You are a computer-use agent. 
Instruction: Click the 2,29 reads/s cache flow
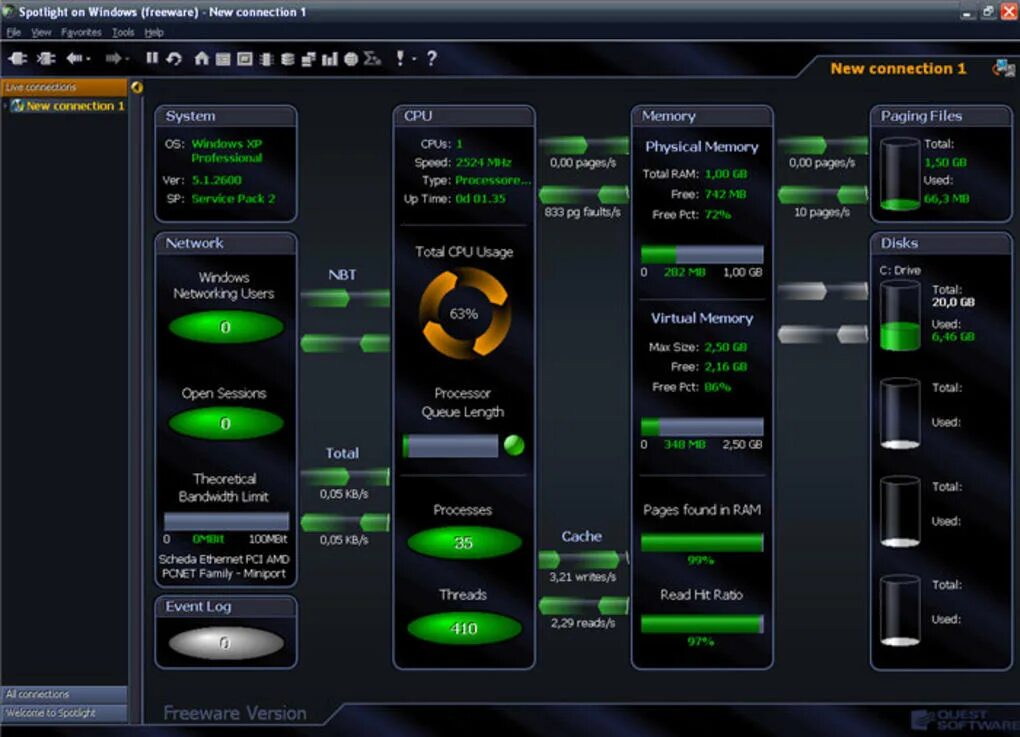tap(583, 606)
